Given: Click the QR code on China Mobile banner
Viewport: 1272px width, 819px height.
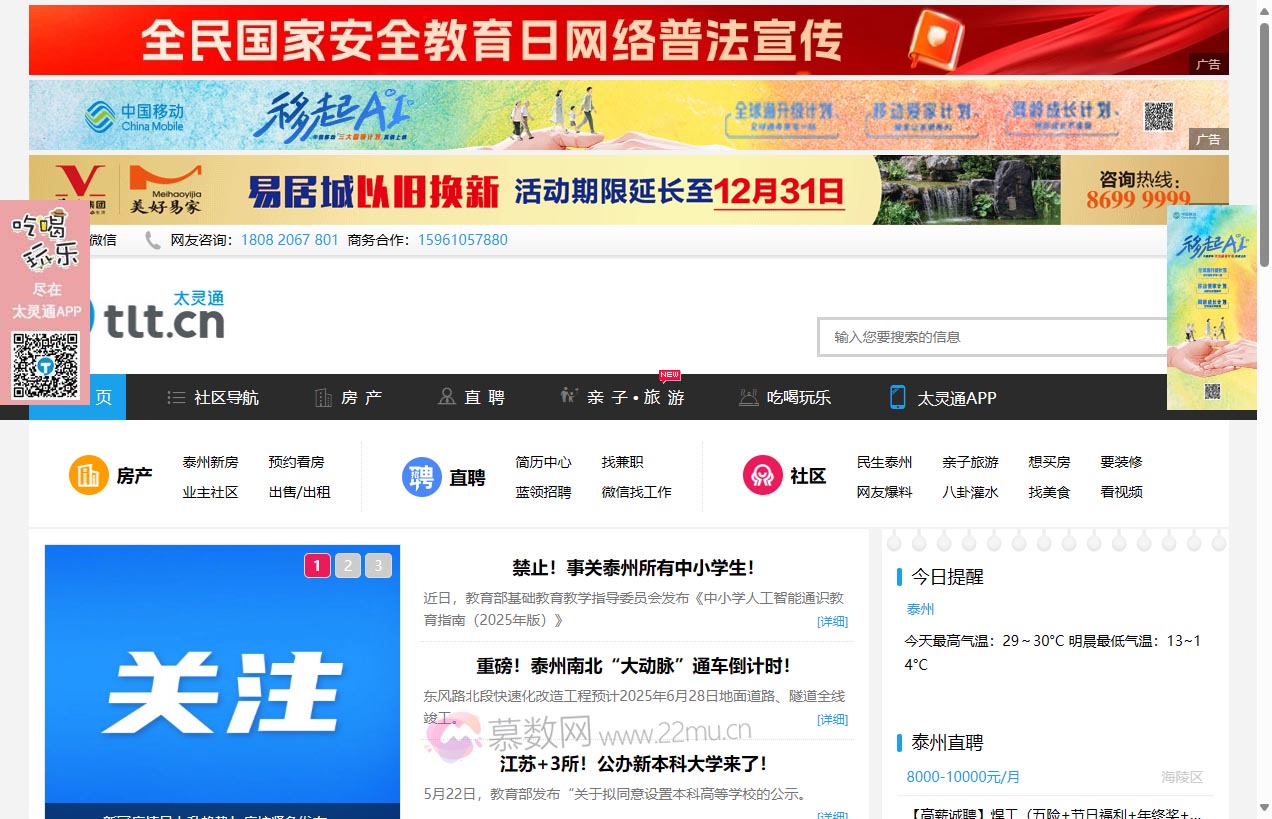Looking at the screenshot, I should tap(1158, 116).
